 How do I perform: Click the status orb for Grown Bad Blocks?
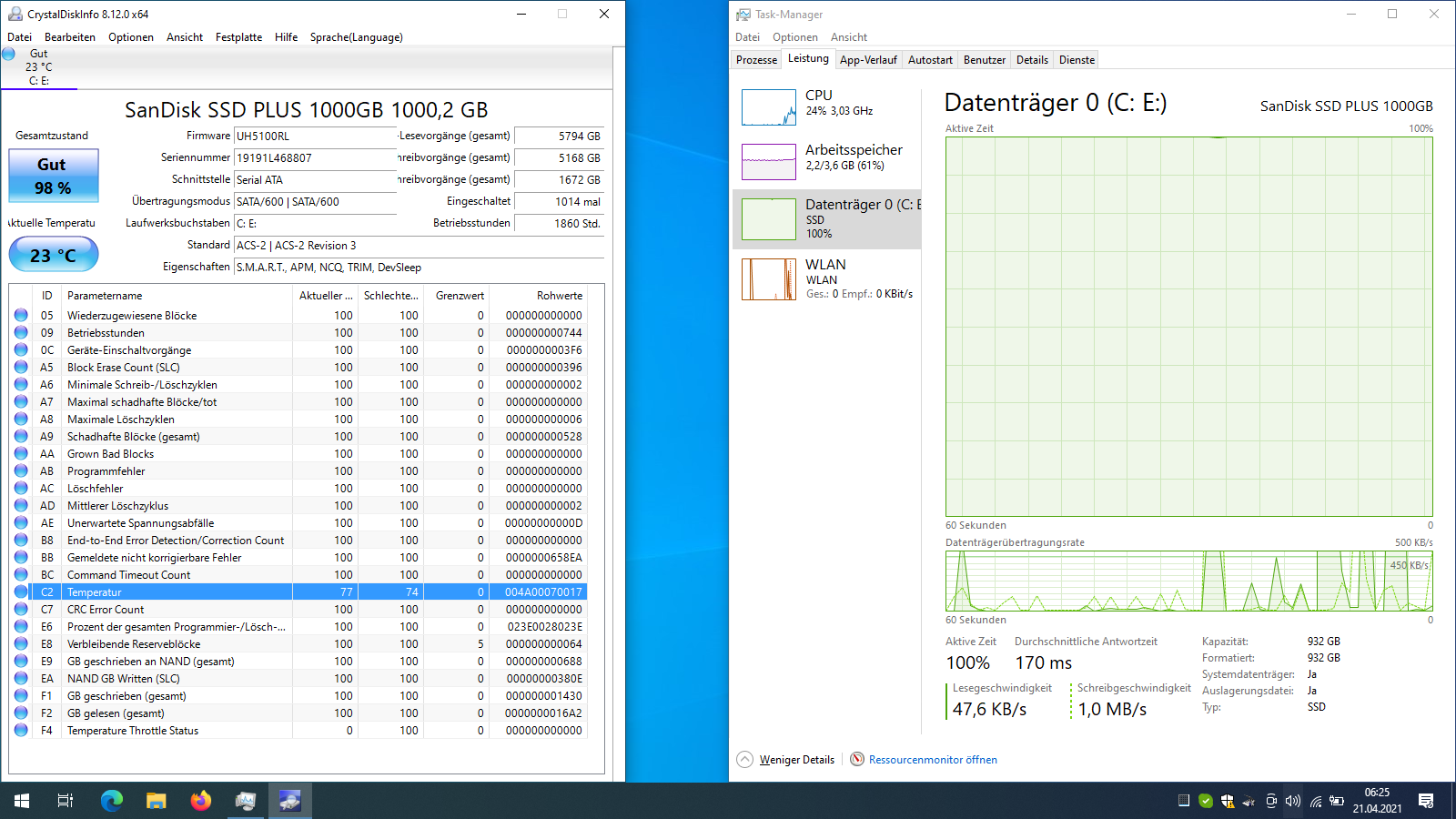(21, 453)
